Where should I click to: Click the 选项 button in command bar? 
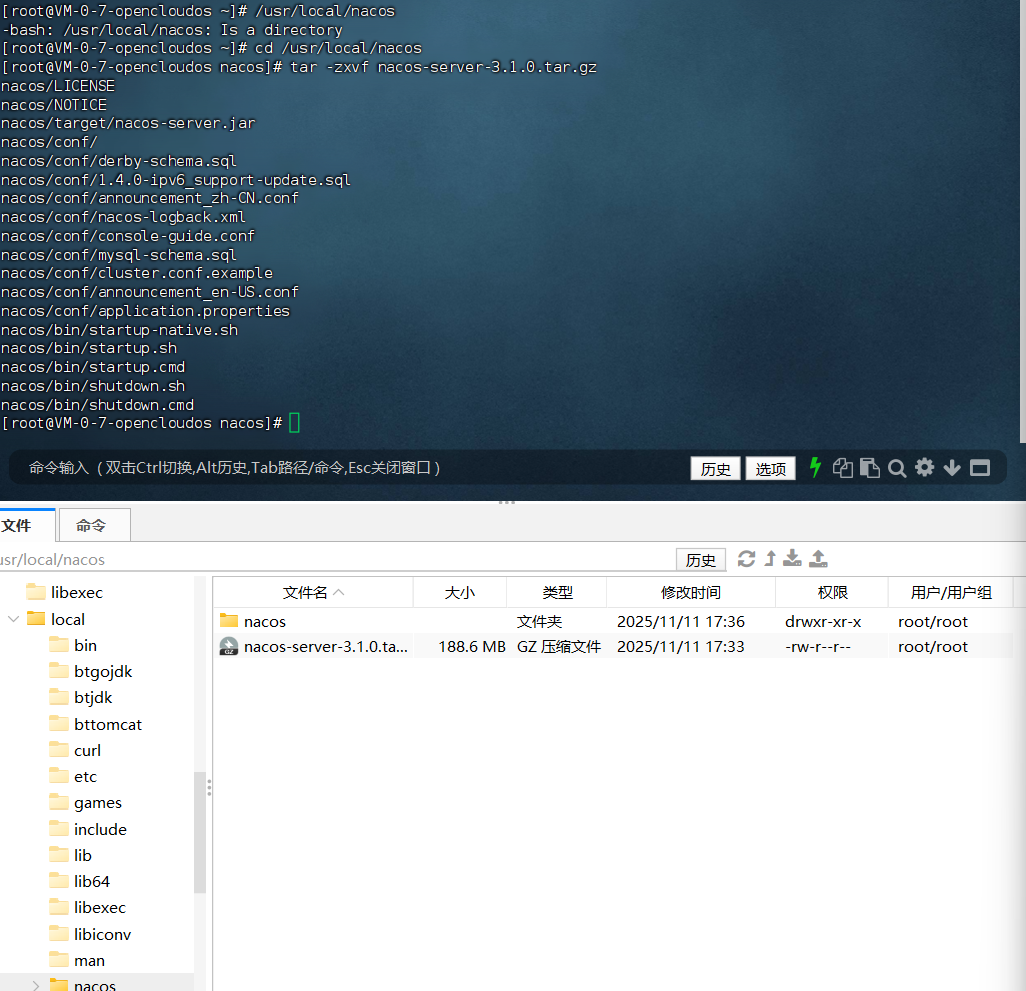[x=770, y=469]
